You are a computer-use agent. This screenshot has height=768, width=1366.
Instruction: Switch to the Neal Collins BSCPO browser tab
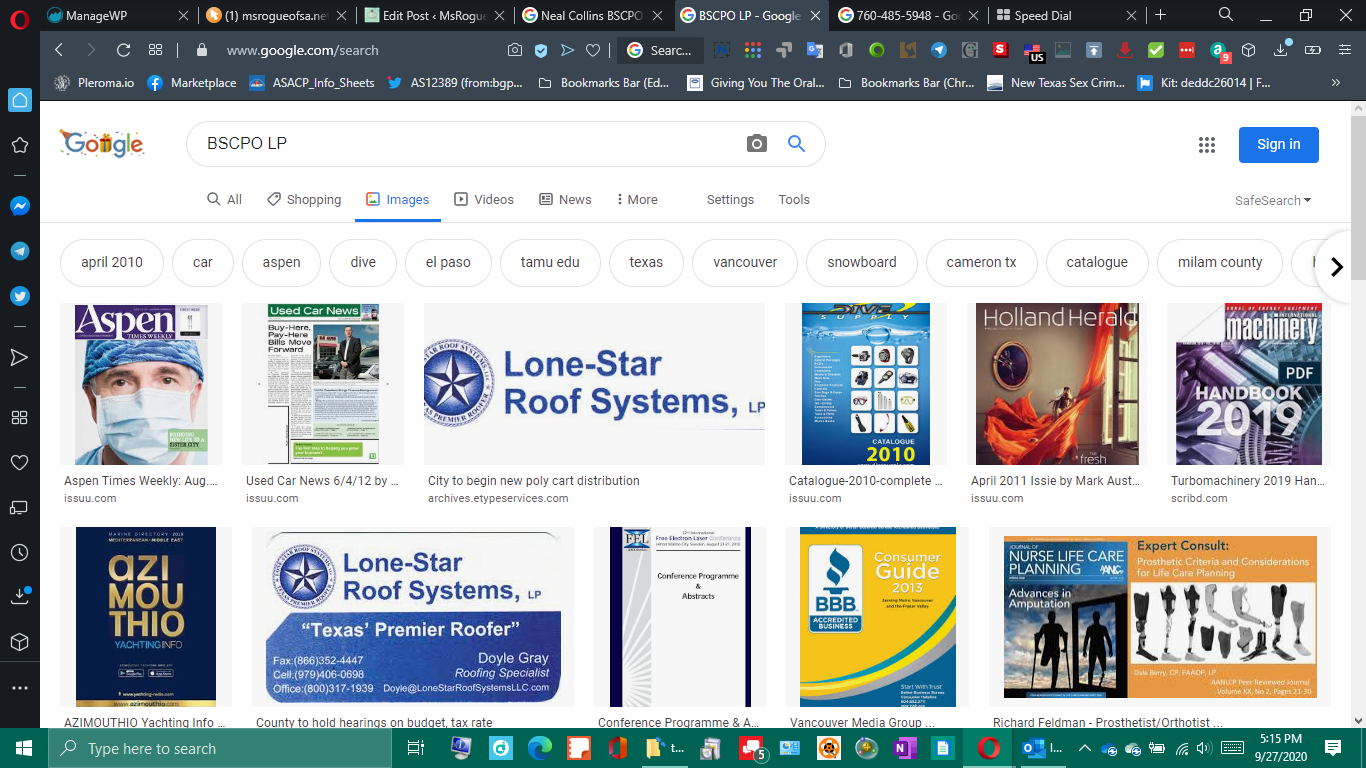[594, 15]
